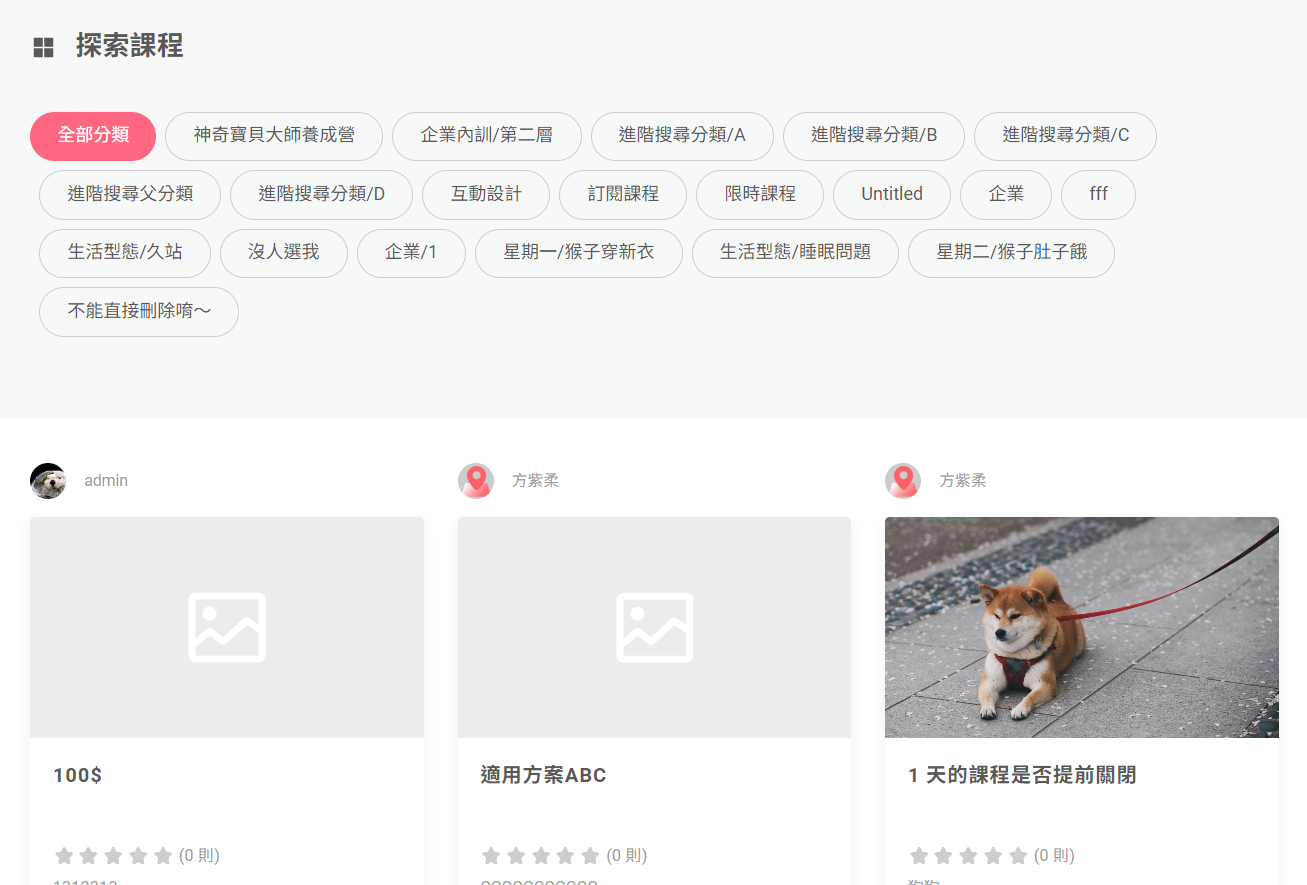The height and width of the screenshot is (885, 1307).
Task: Click (0 則) review count on 100$ card
Action: [x=199, y=856]
